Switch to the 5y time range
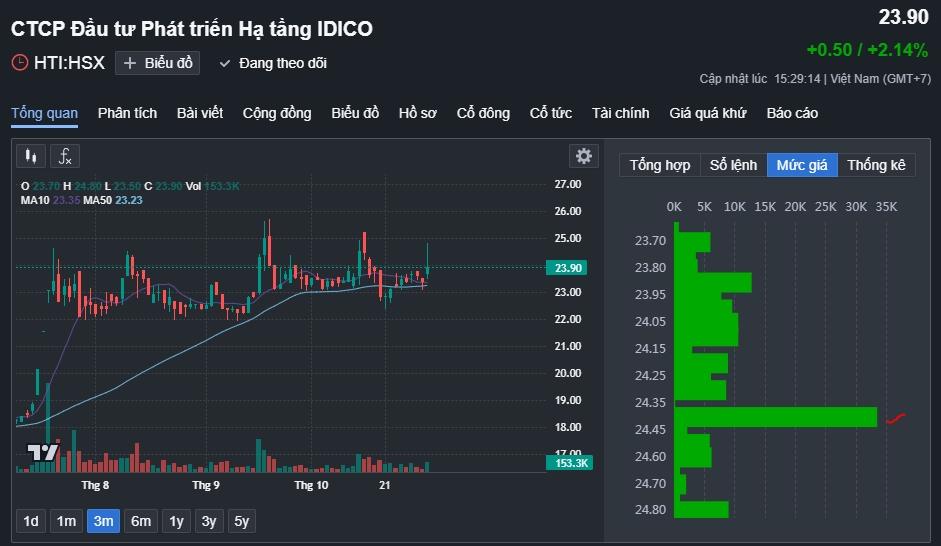This screenshot has height=546, width=941. 242,521
